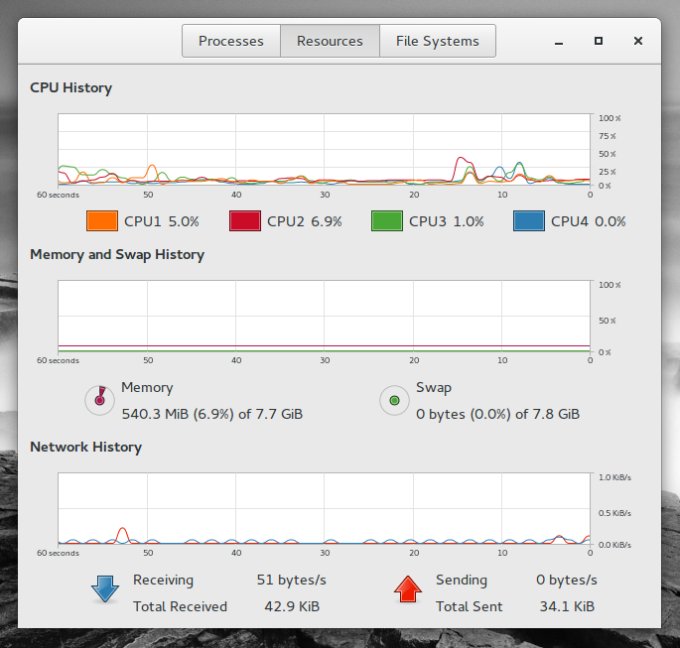Image resolution: width=680 pixels, height=648 pixels.
Task: Click the Network History heading
Action: 86,447
